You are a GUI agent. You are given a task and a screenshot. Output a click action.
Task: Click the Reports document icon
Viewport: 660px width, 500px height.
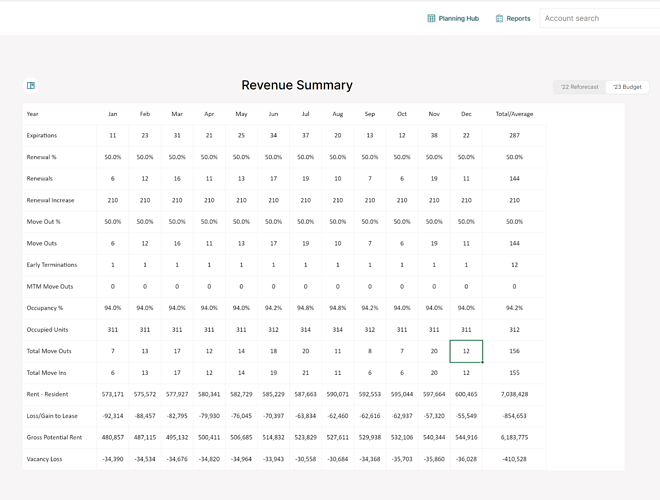point(500,18)
